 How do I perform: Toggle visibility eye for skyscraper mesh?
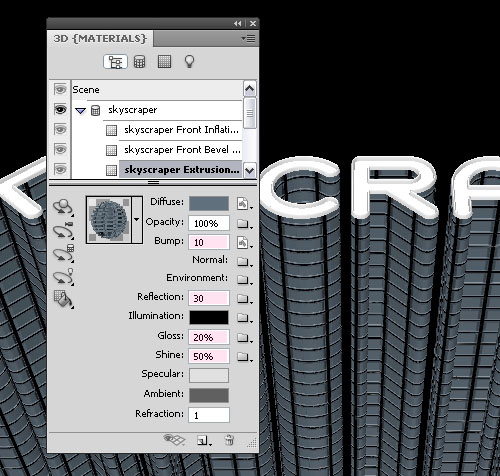click(x=60, y=109)
